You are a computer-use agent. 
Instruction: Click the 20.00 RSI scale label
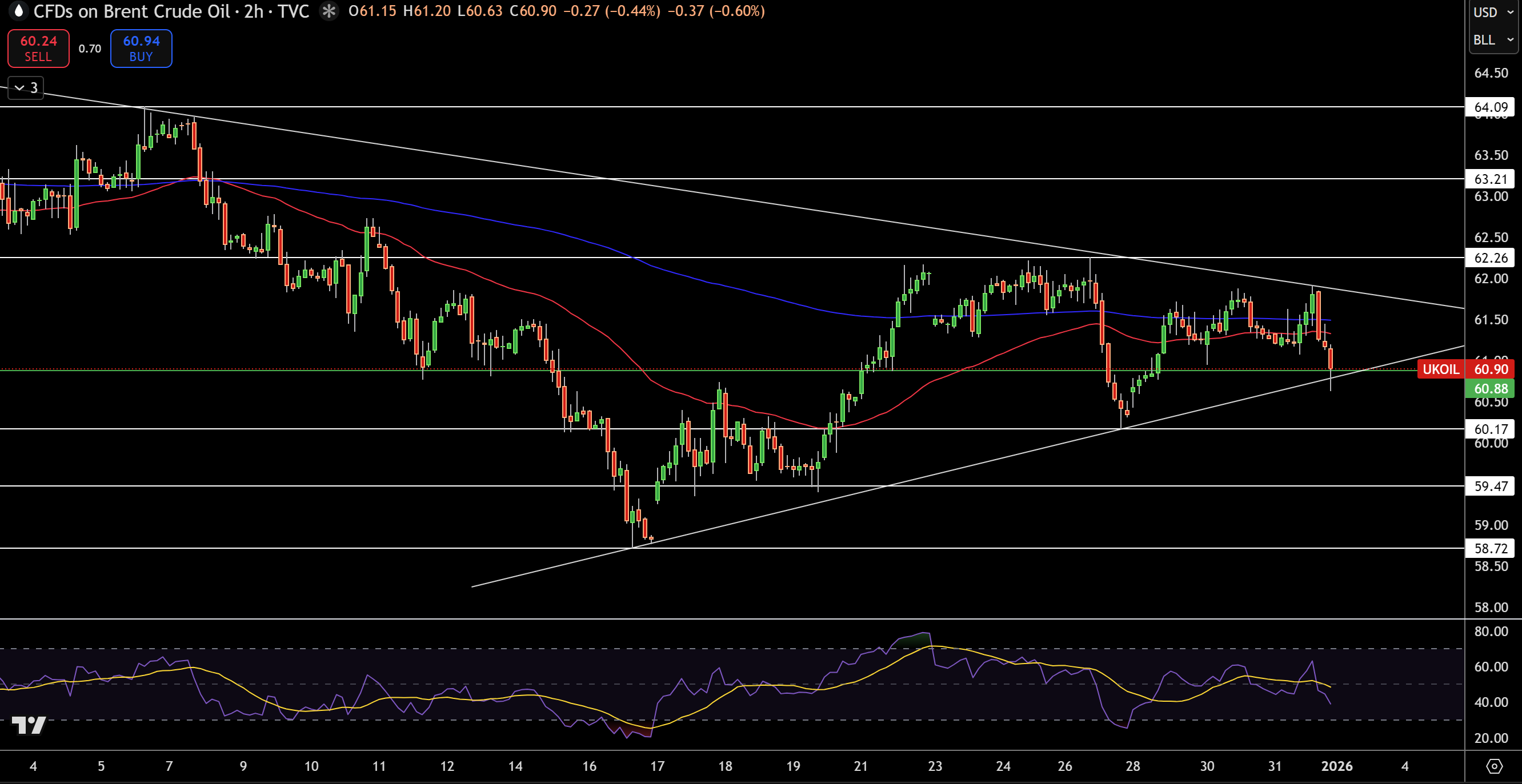point(1491,738)
